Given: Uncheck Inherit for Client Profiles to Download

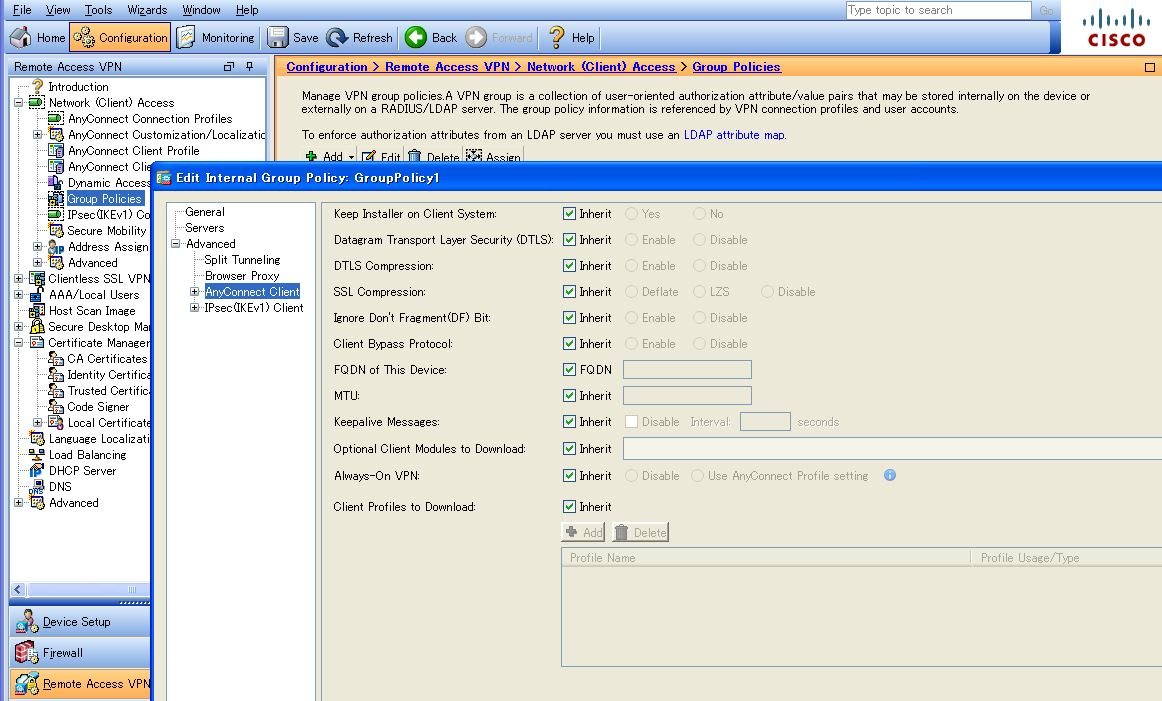Looking at the screenshot, I should point(569,506).
